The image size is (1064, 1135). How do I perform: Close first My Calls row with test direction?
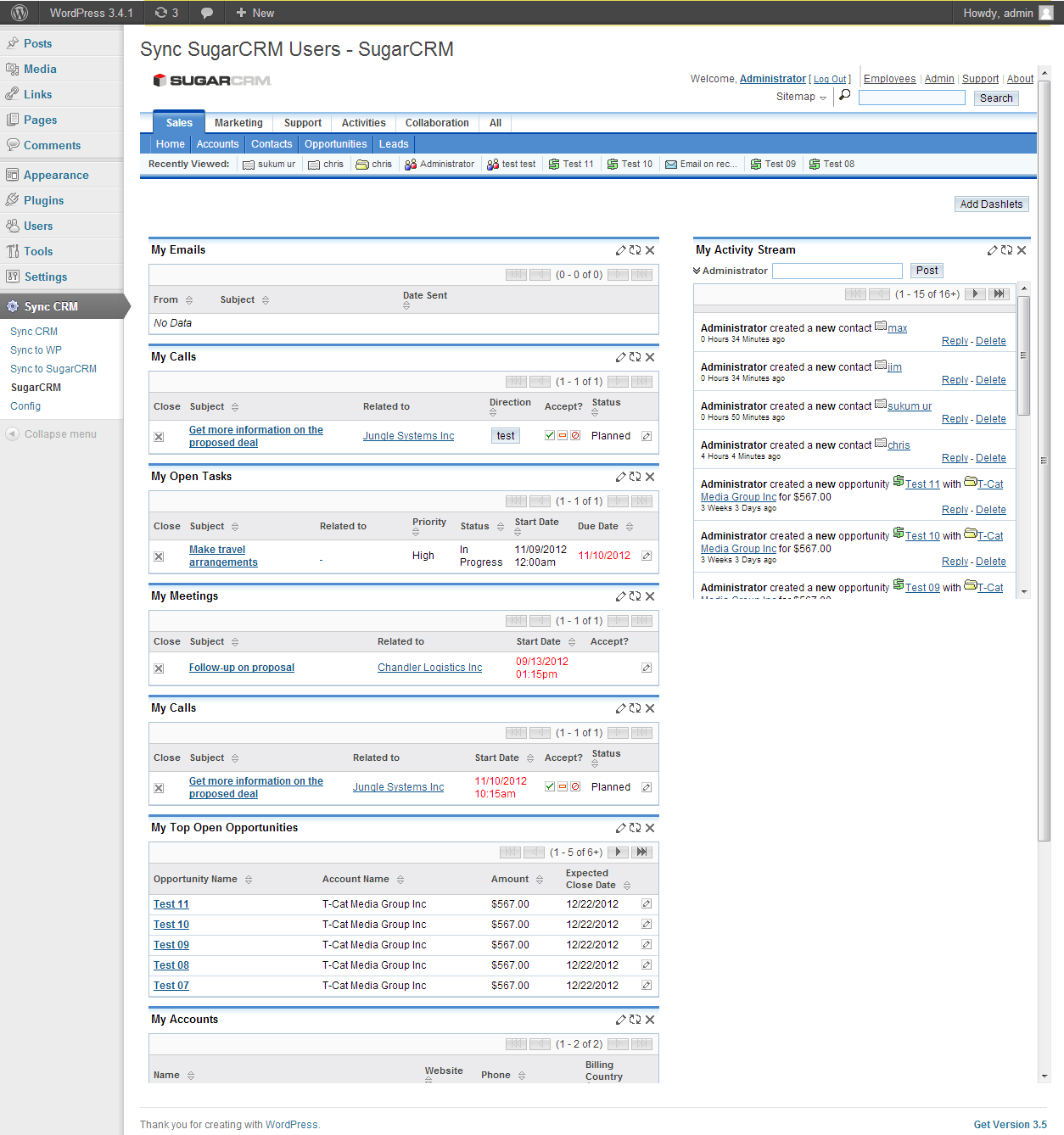click(x=159, y=437)
